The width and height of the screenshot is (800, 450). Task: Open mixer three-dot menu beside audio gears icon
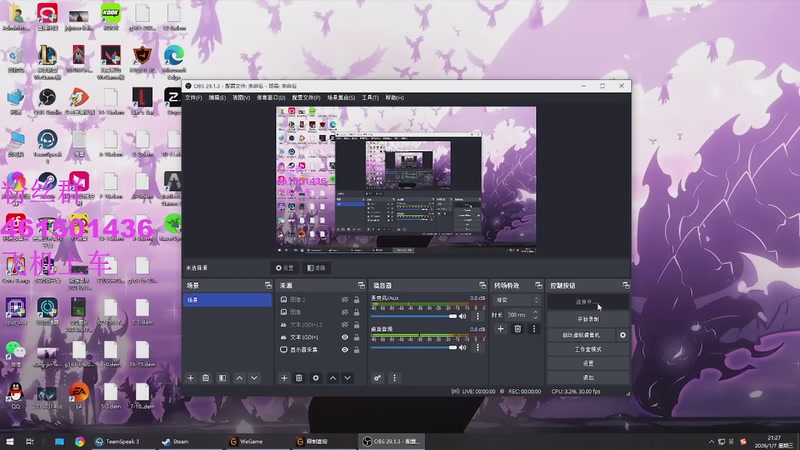click(x=394, y=378)
